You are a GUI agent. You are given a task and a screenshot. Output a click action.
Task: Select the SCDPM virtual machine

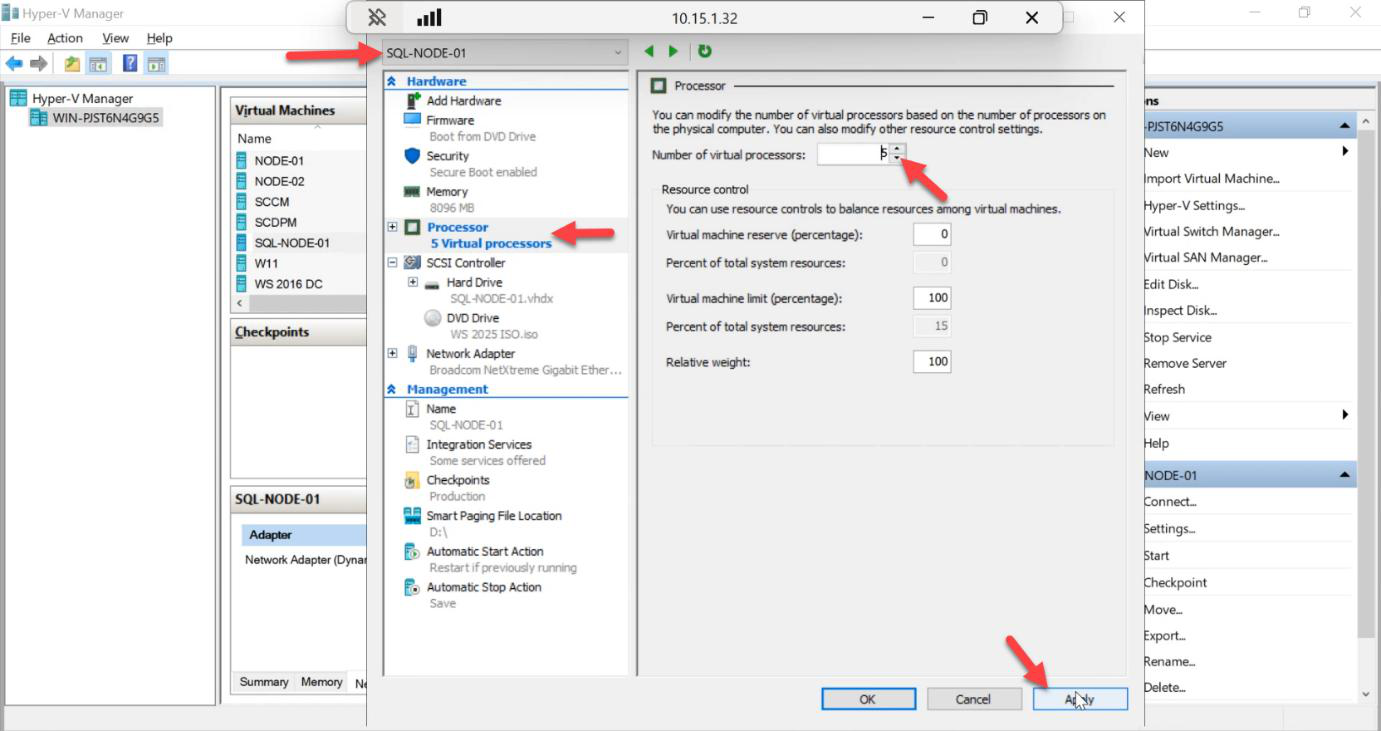(275, 222)
